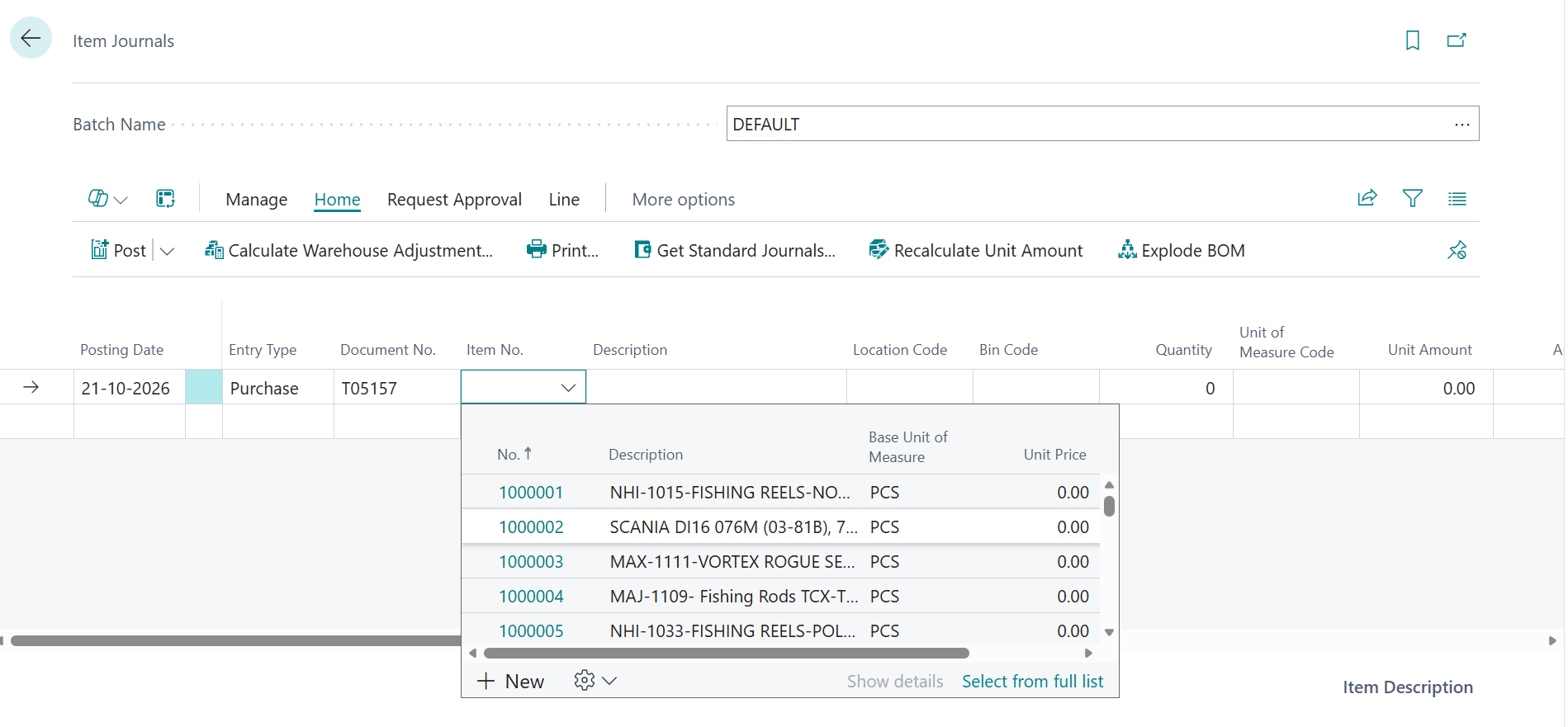Open lookup settings gear dropdown
Screen dimensions: 1568x727
tap(595, 681)
